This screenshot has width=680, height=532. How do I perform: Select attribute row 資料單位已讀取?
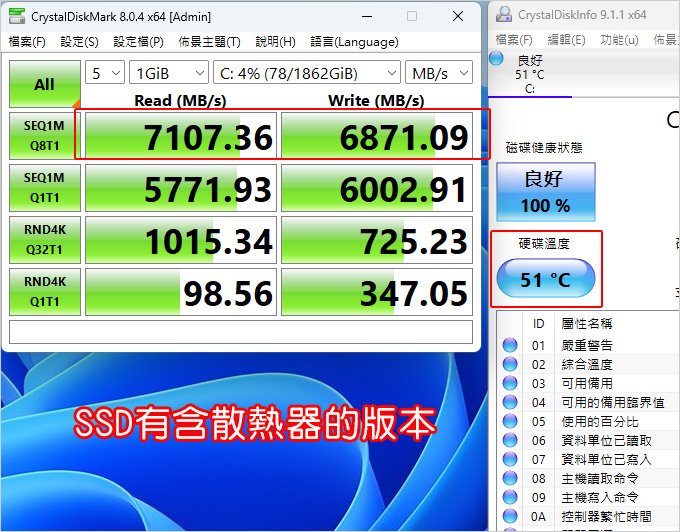coord(588,441)
